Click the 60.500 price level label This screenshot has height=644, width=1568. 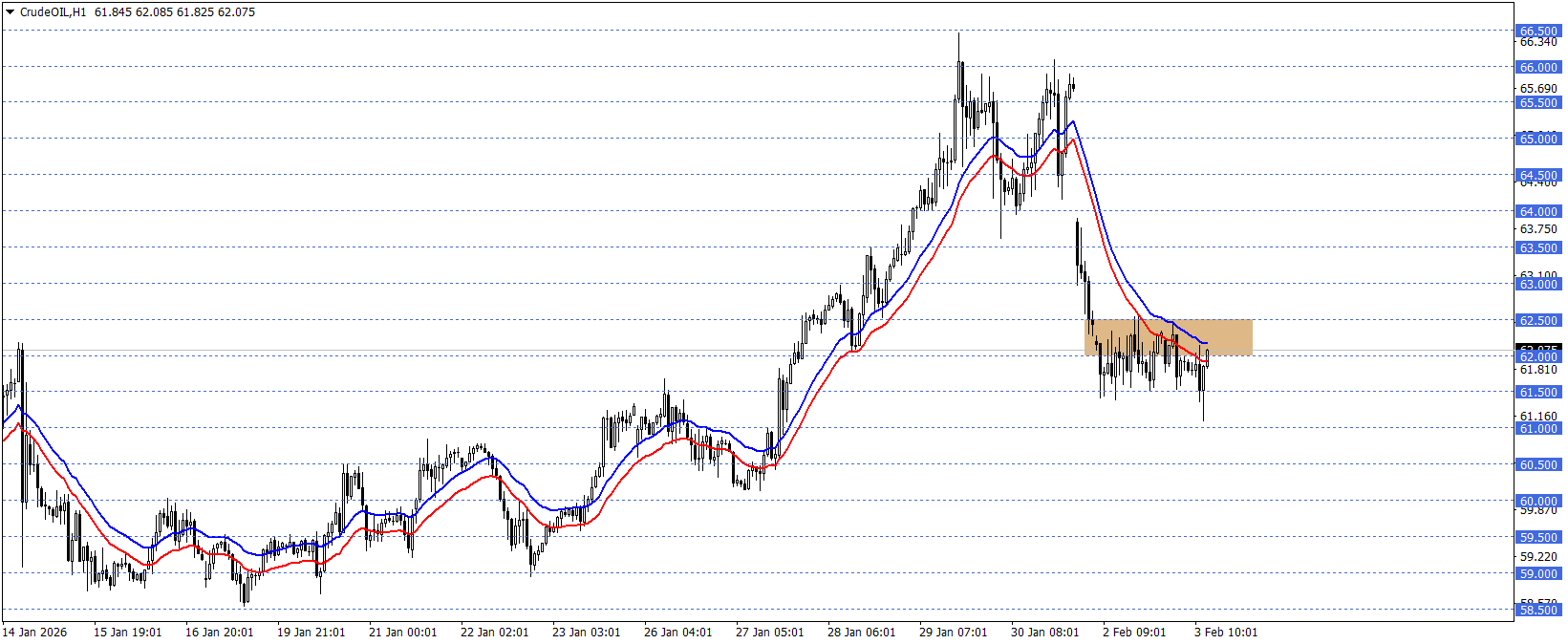tap(1538, 464)
